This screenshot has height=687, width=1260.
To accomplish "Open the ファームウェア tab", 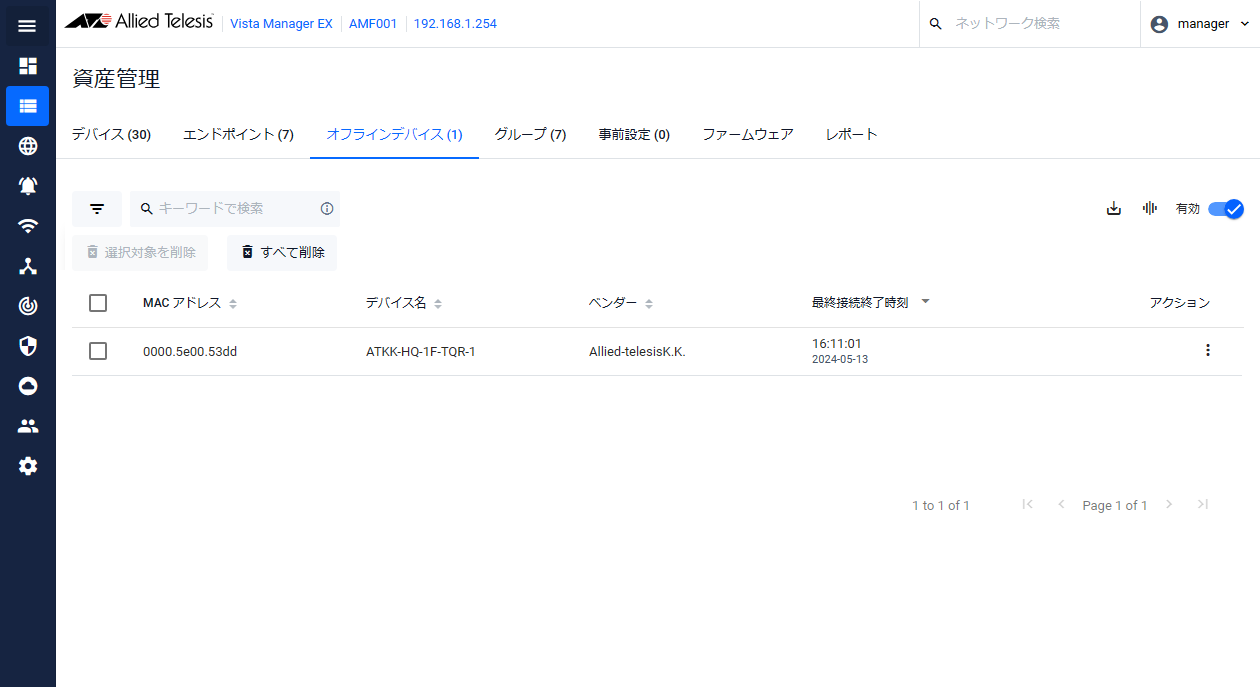I will click(x=748, y=135).
